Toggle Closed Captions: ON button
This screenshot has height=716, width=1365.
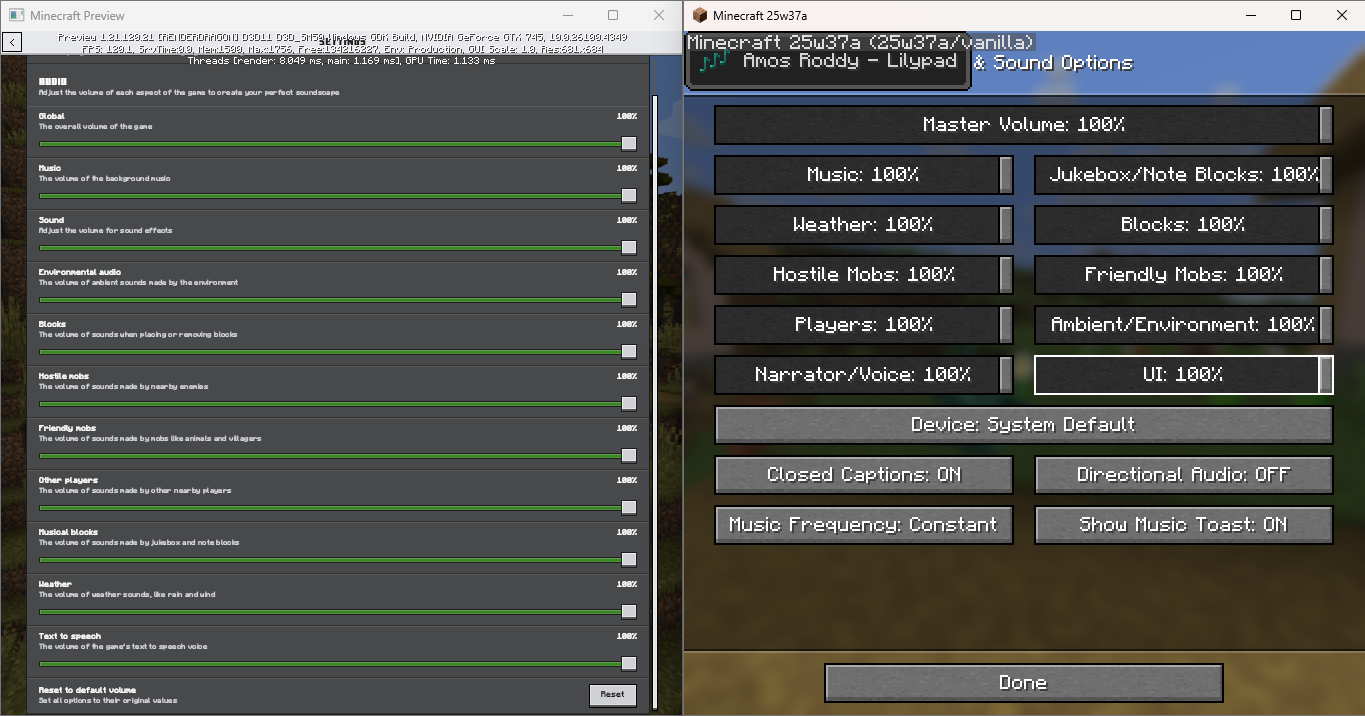coord(864,475)
